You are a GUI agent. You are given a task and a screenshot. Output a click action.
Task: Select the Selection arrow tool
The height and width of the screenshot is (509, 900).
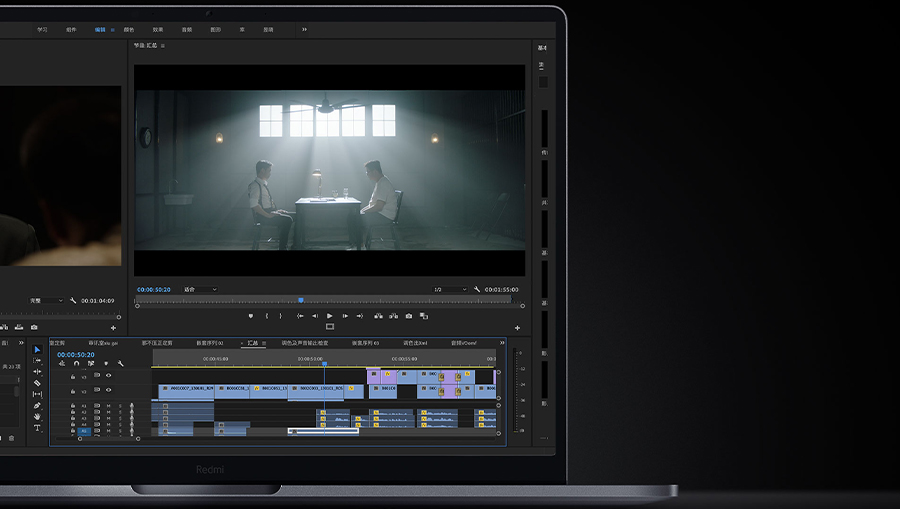pos(37,349)
